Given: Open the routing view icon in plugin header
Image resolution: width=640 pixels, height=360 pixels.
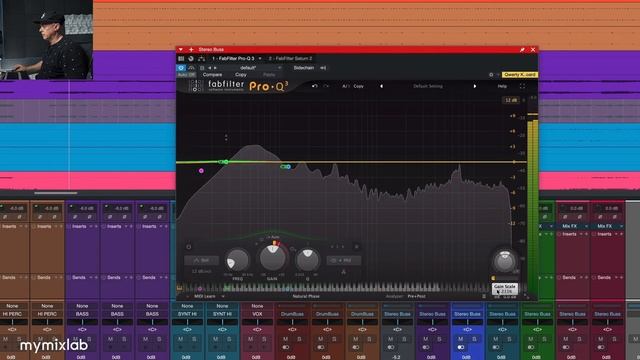Looking at the screenshot, I should (x=201, y=58).
